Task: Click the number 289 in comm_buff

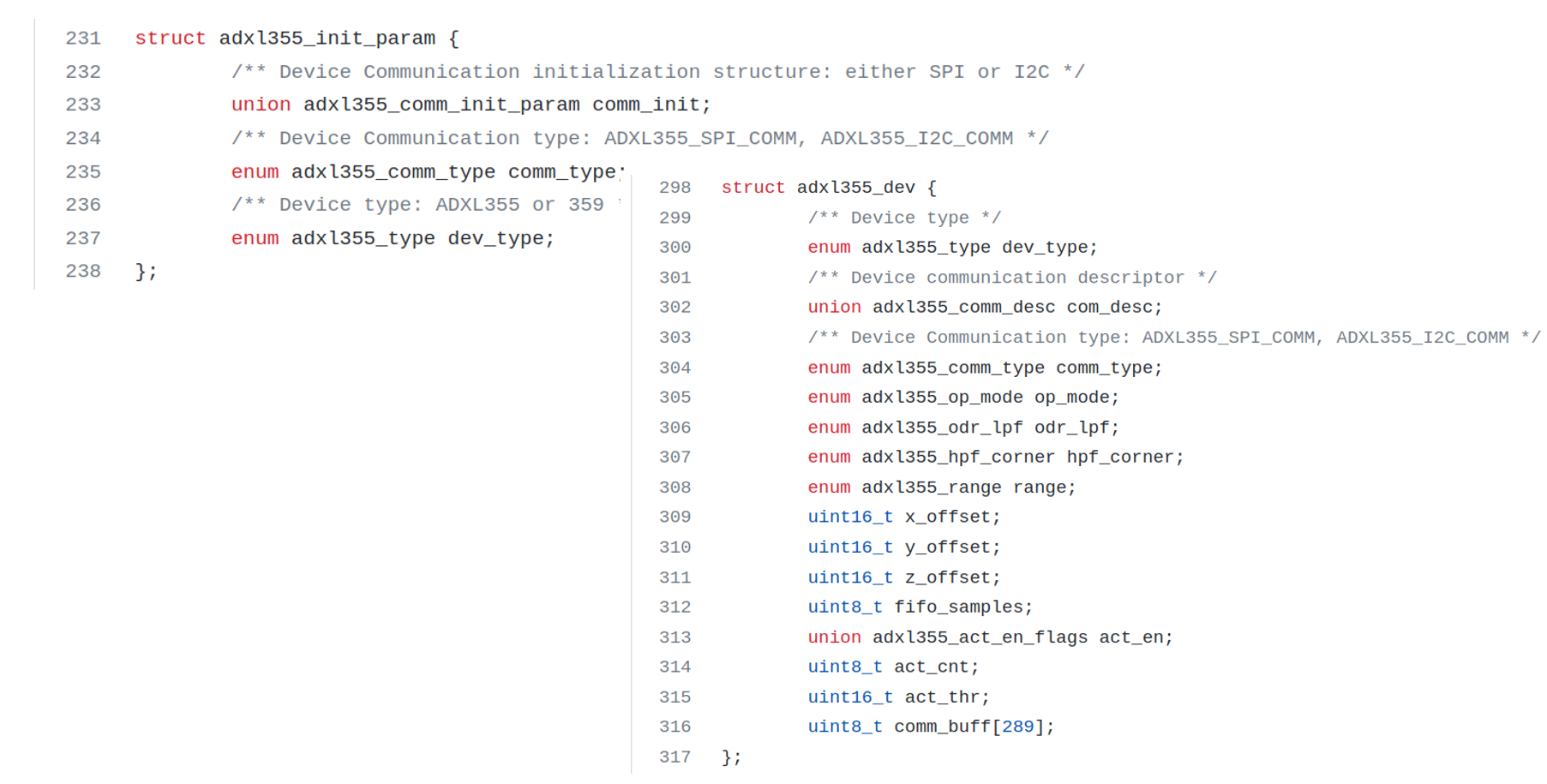Action: 1017,727
